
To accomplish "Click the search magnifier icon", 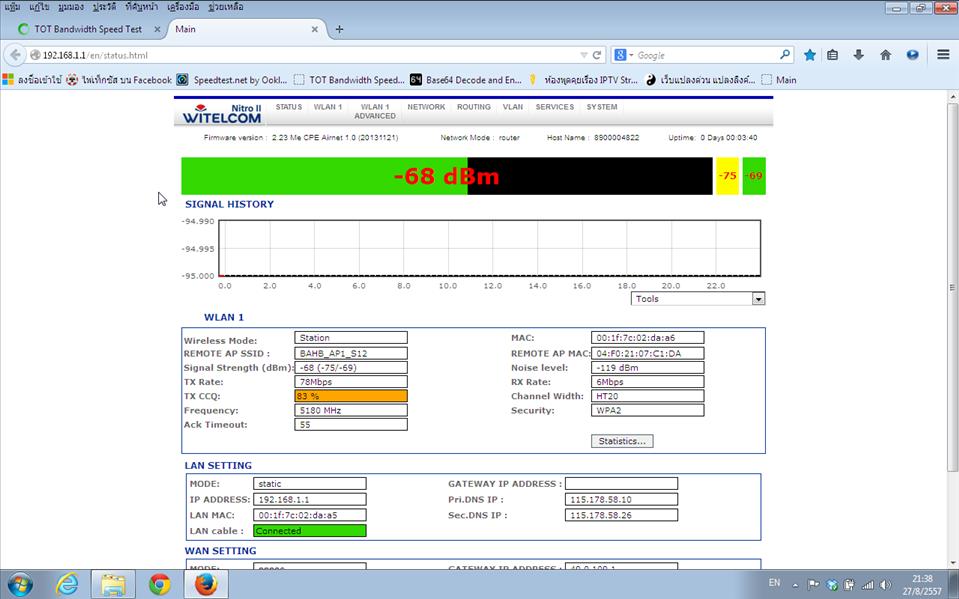I will click(785, 55).
